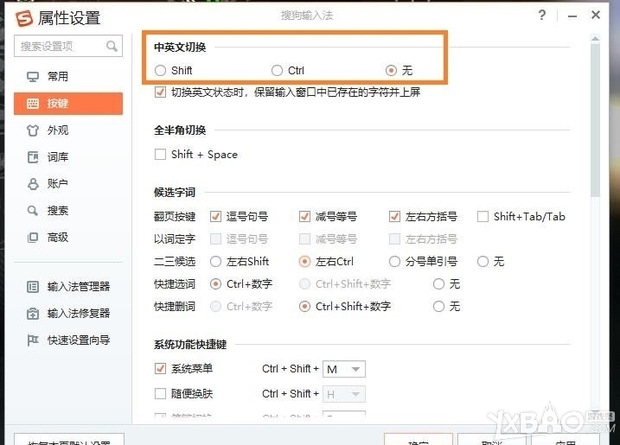This screenshot has height=445, width=620.
Task: Click the 快速设置向导 flag icon
Action: (33, 340)
